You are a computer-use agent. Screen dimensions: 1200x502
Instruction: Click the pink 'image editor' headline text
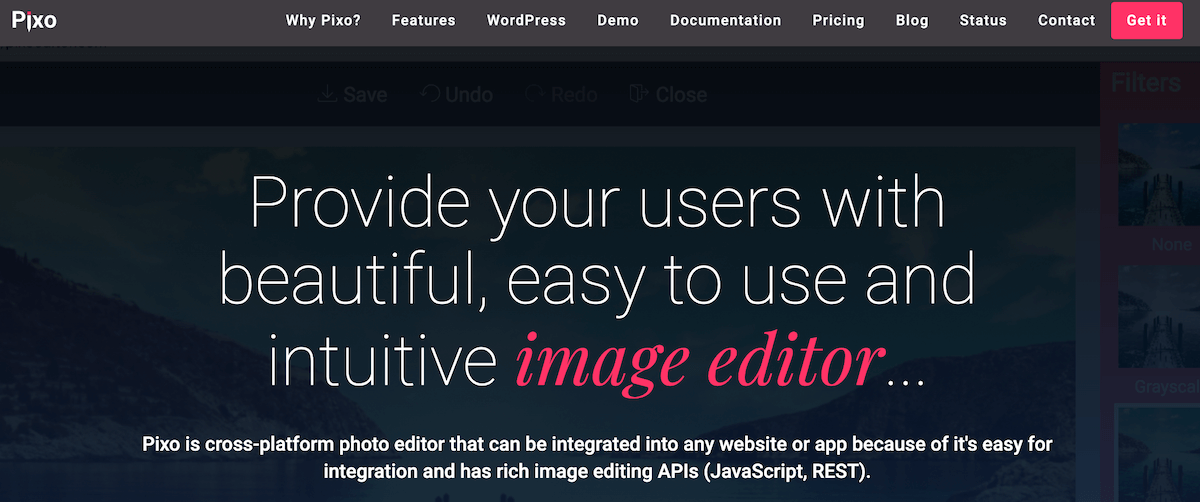(x=701, y=362)
